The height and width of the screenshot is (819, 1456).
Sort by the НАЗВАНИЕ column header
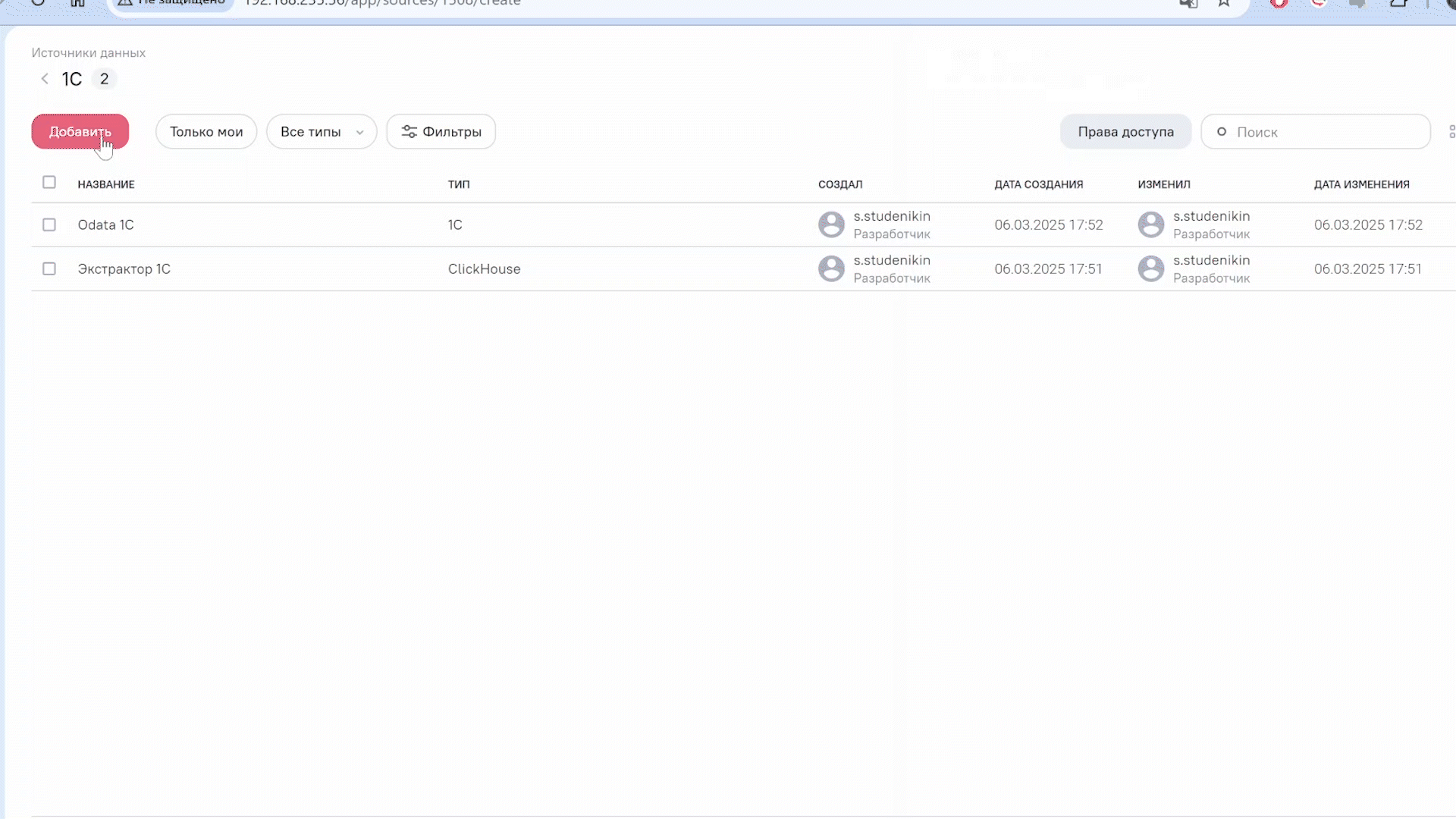coord(106,184)
